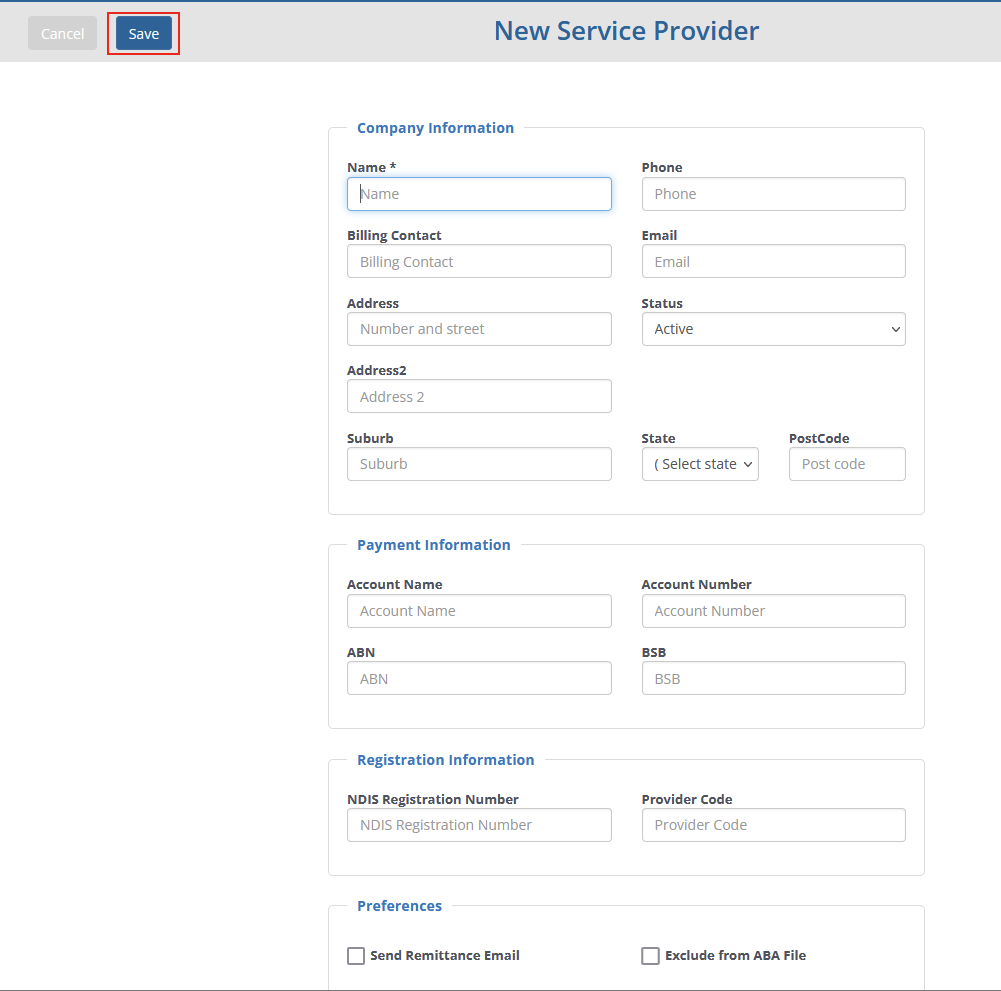1001x991 pixels.
Task: Open the Select state dropdown
Action: point(700,464)
